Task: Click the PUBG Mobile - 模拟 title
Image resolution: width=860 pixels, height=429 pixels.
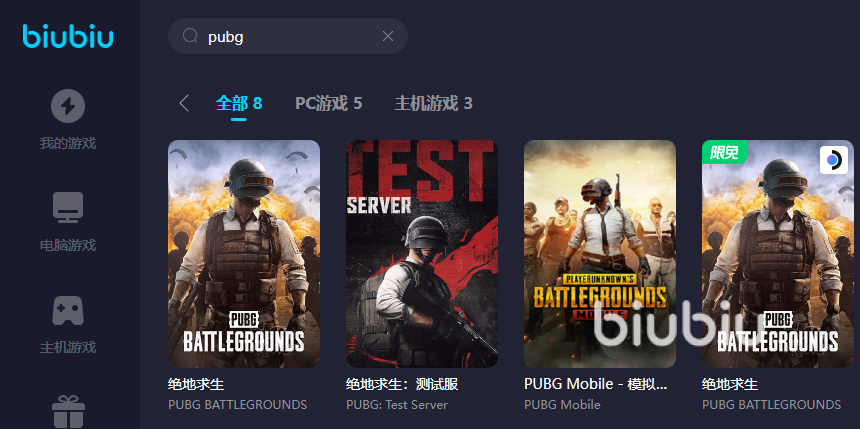Action: click(596, 384)
